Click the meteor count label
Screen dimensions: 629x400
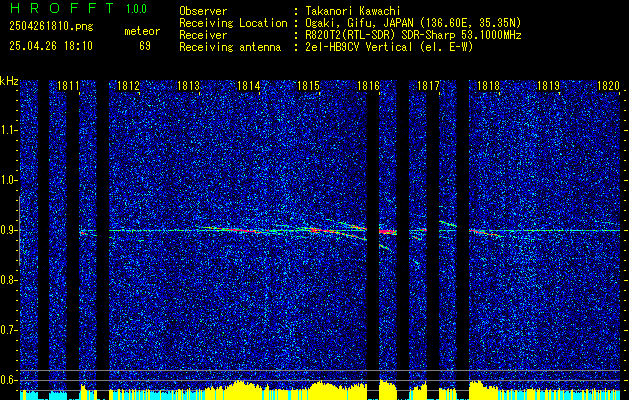click(x=142, y=31)
